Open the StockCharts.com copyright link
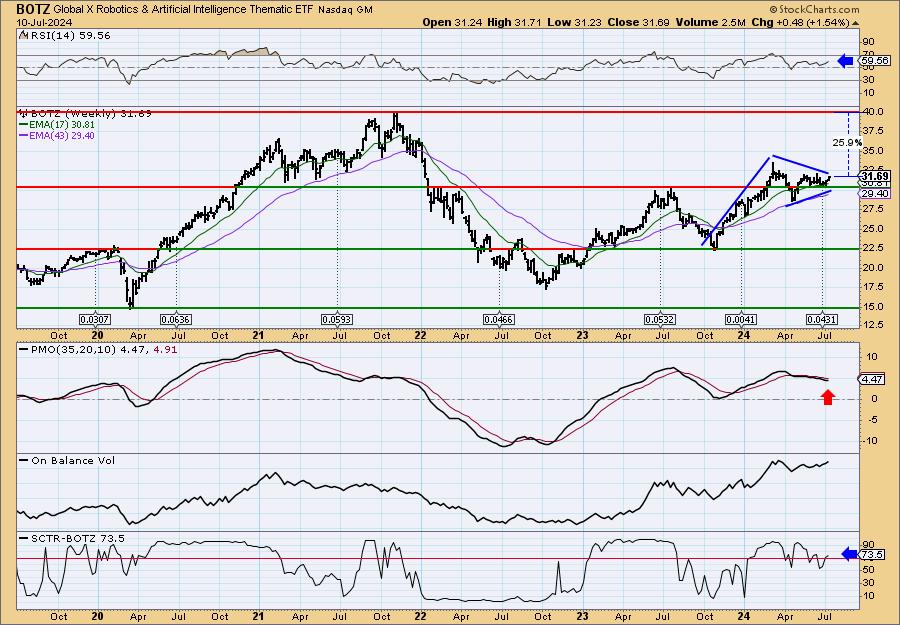 814,9
